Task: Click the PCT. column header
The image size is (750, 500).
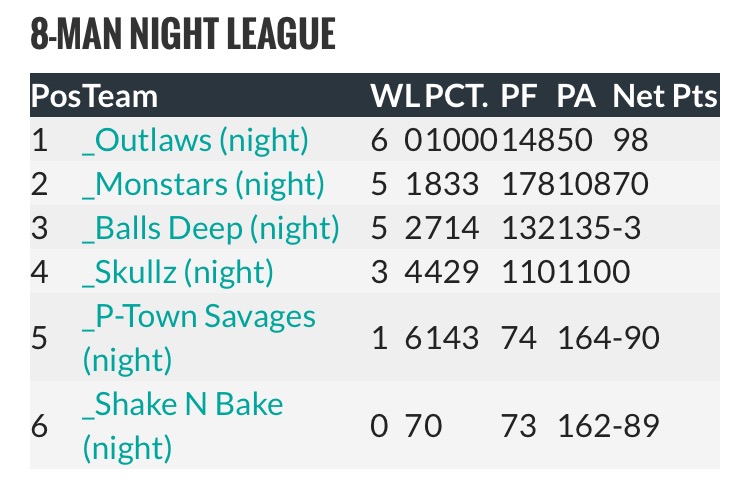Action: (456, 96)
